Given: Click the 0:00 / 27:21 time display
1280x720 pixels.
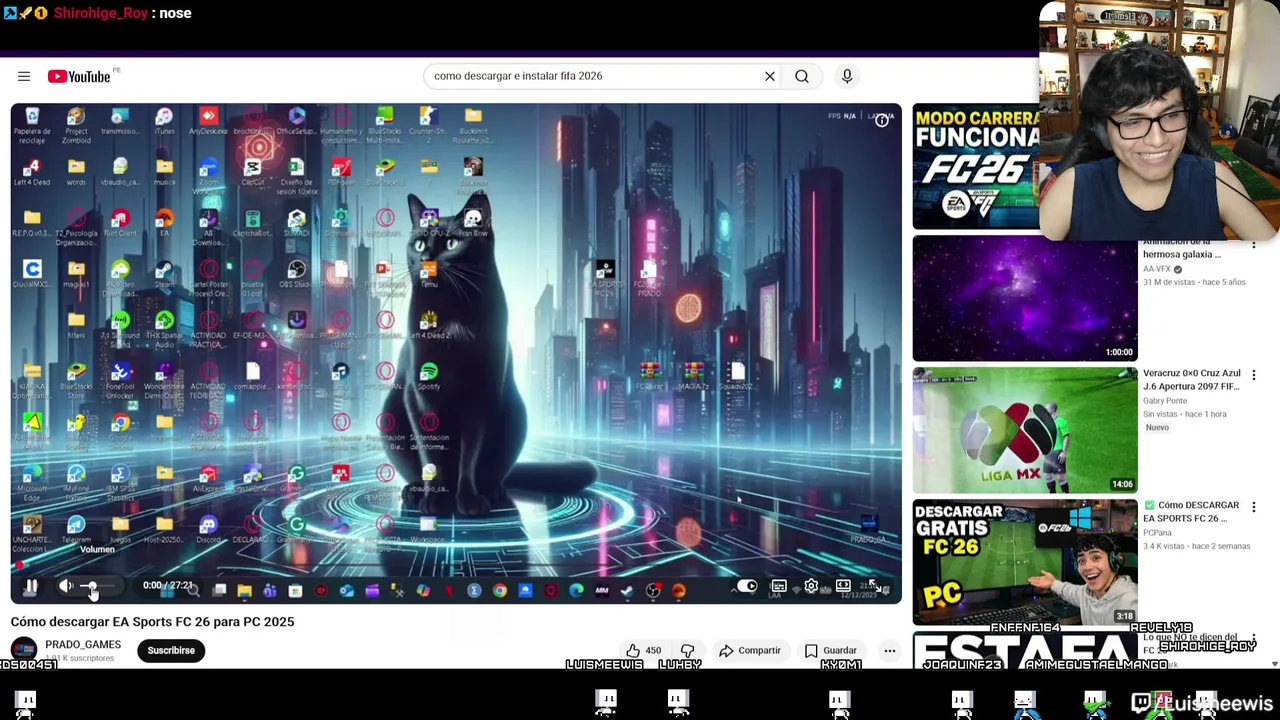Looking at the screenshot, I should click(x=167, y=586).
